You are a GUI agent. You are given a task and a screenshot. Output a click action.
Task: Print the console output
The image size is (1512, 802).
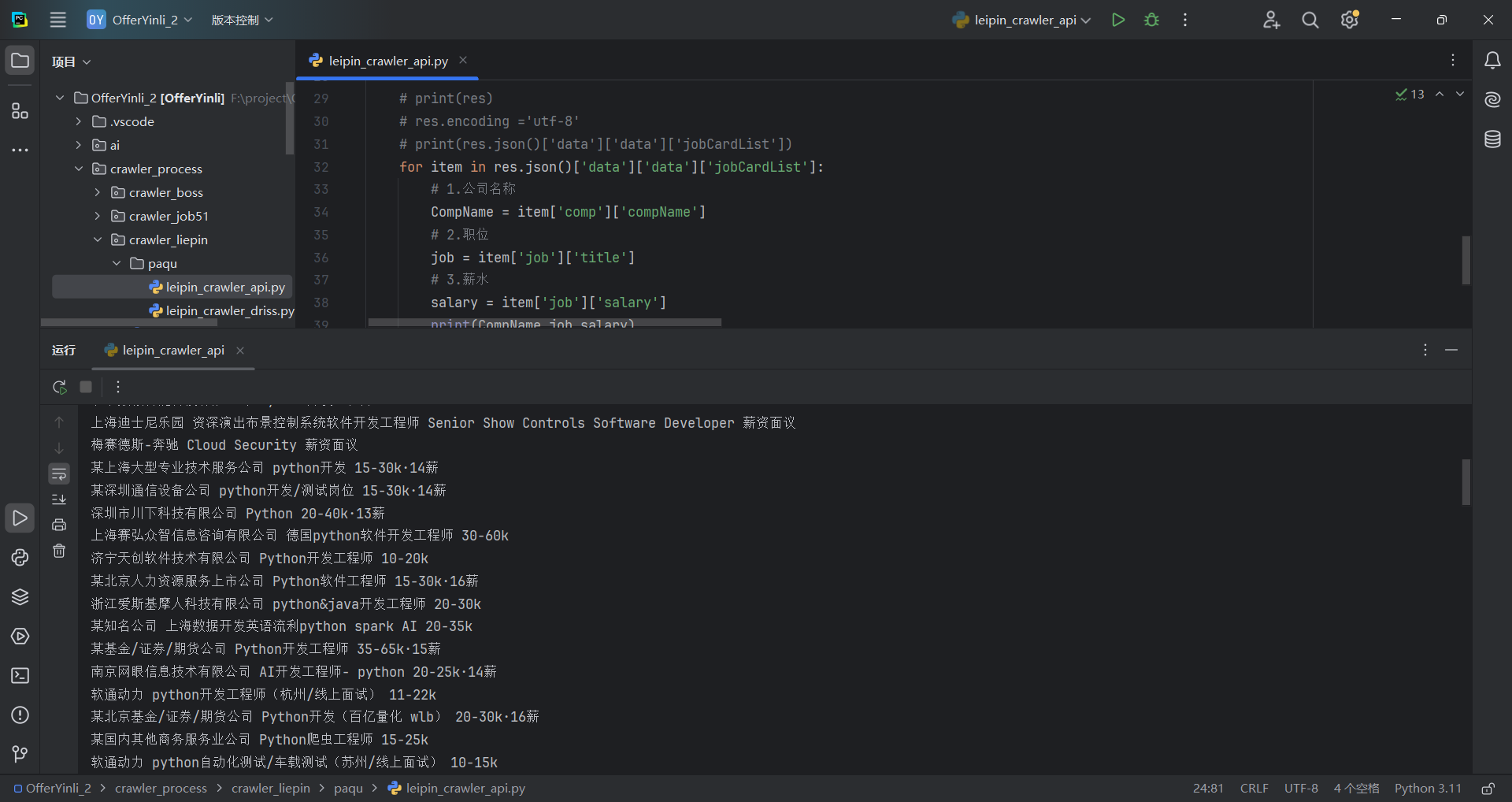[59, 525]
